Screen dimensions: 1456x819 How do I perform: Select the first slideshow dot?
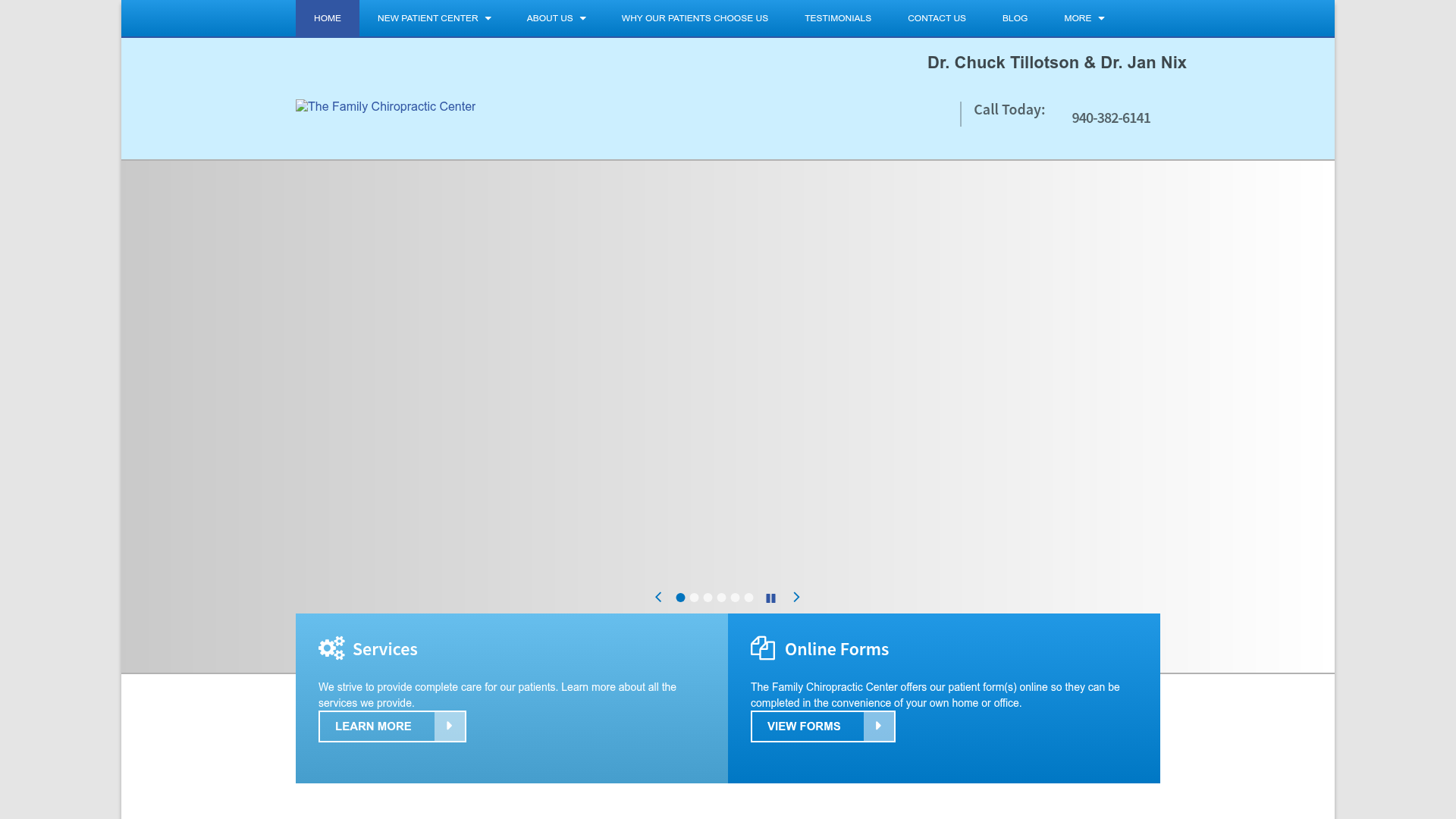(x=680, y=598)
